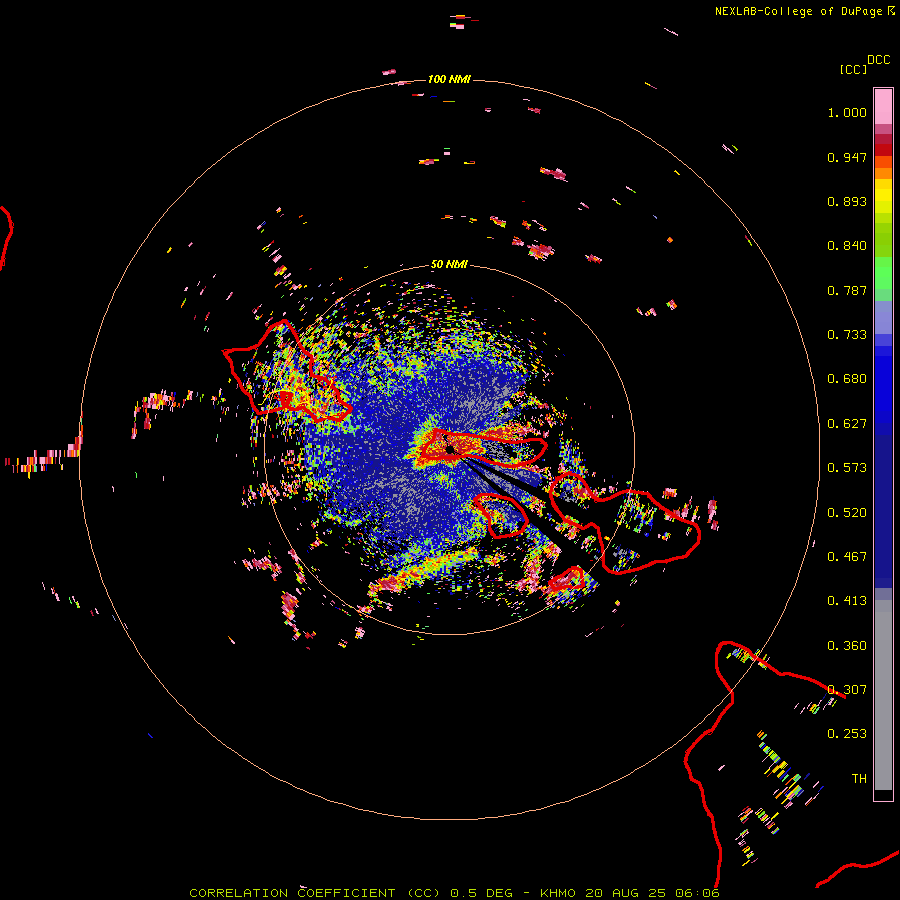The image size is (900, 900).
Task: Click the KHMO station identifier in the footer
Action: coord(557,893)
